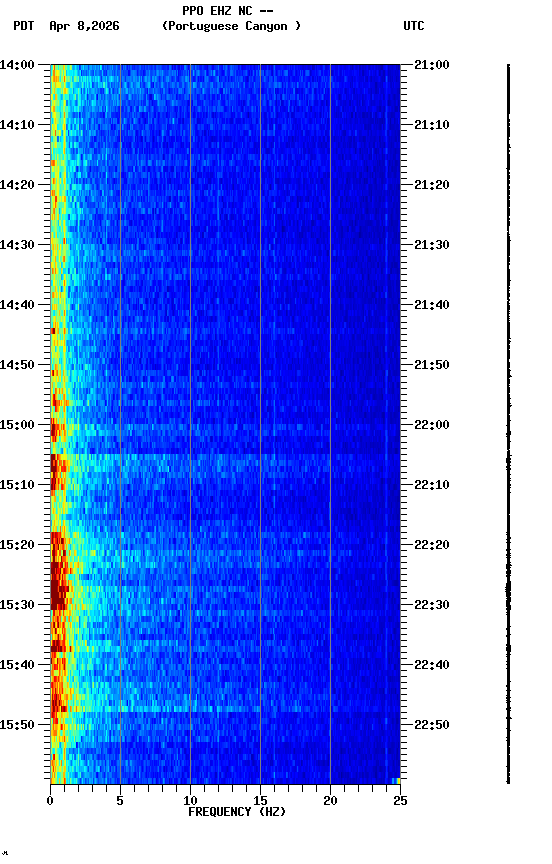Click the '10' frequency axis label
552x864 pixels.
click(190, 801)
